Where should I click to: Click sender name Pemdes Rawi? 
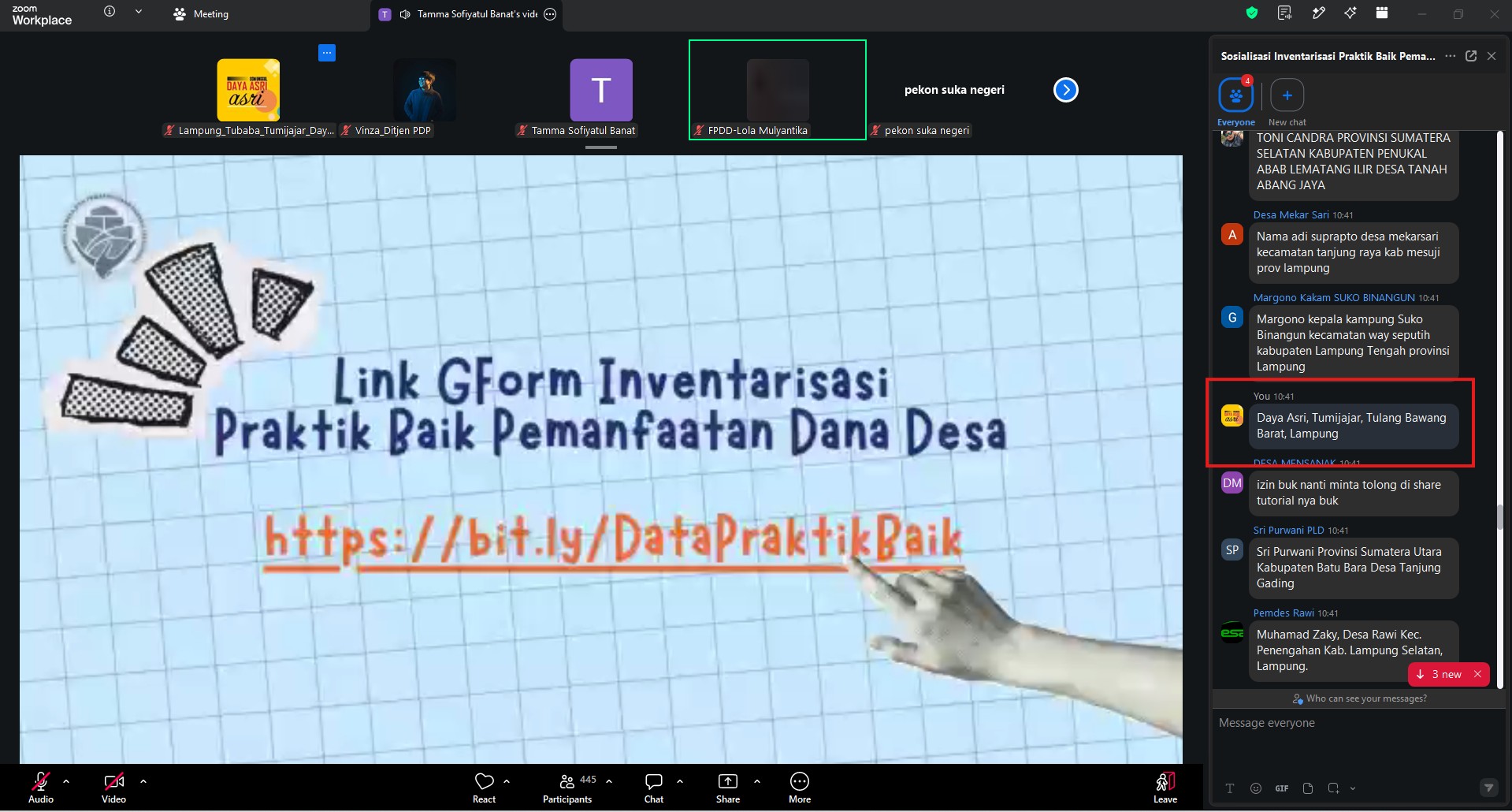coord(1284,613)
